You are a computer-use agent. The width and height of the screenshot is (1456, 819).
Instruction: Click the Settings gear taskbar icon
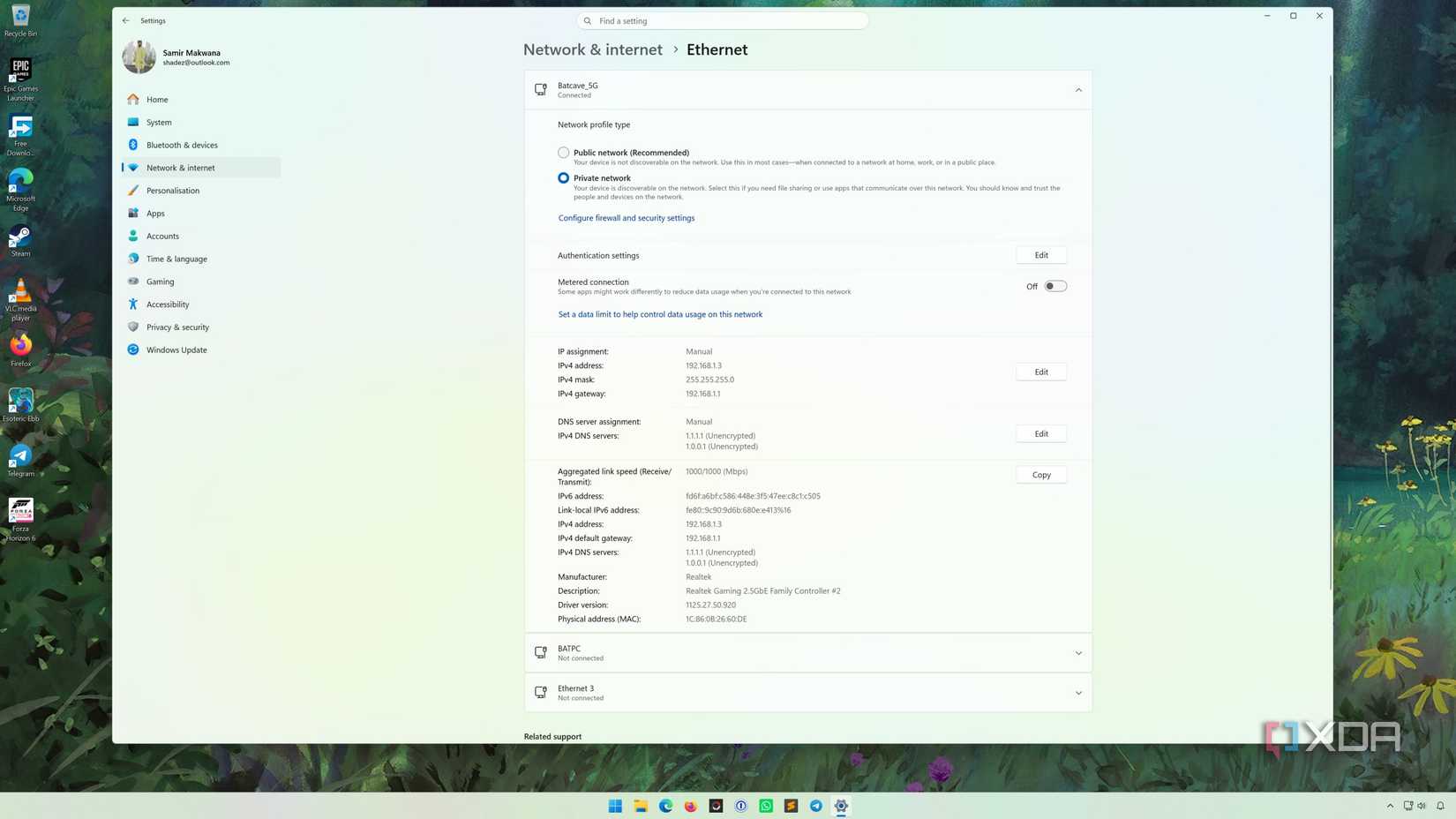pyautogui.click(x=841, y=806)
